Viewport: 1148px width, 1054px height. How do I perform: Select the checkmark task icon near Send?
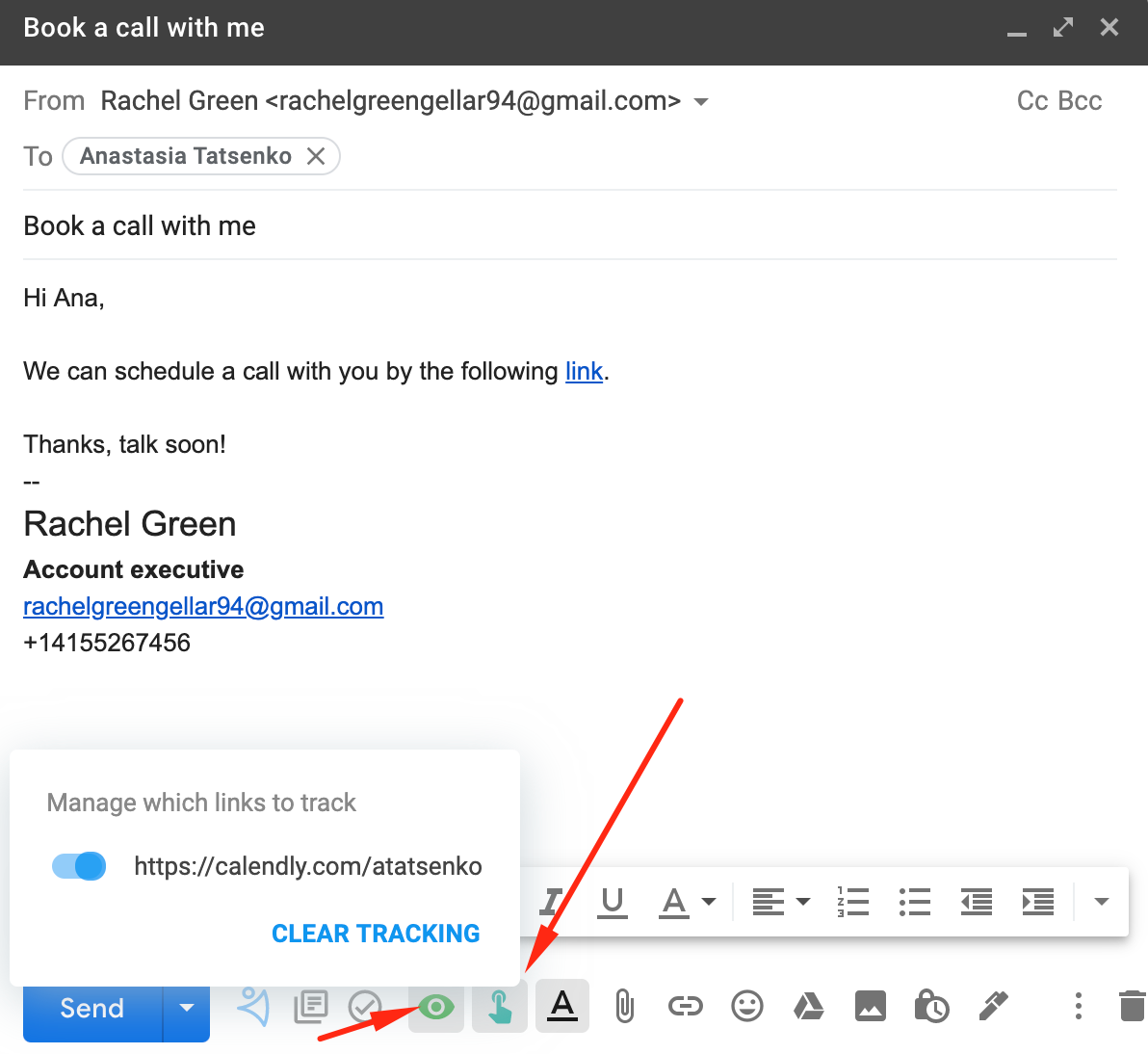pos(364,1006)
